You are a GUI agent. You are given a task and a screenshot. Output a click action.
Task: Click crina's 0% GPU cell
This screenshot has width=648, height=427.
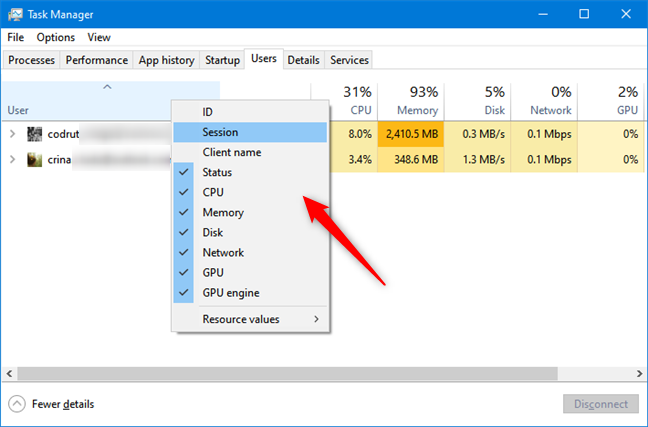coord(611,160)
